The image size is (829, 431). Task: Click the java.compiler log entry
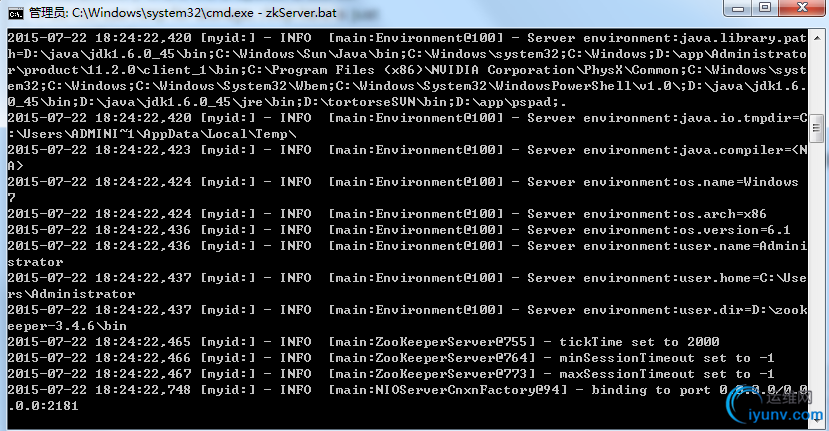[407, 150]
